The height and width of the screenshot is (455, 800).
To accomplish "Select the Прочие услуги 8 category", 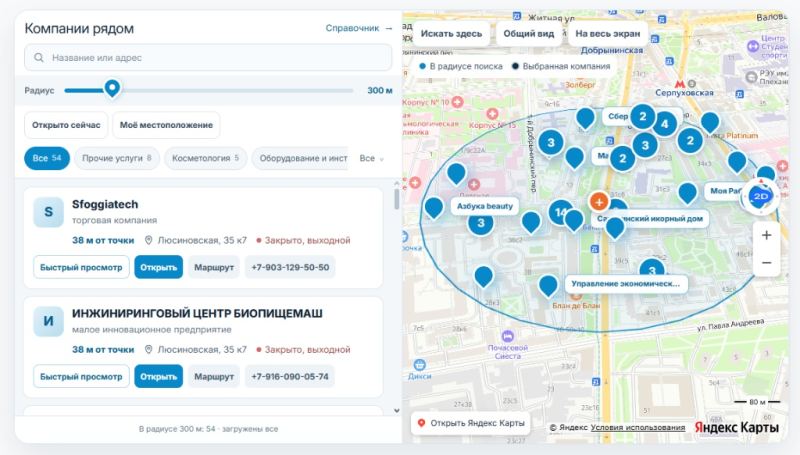I will (x=117, y=158).
